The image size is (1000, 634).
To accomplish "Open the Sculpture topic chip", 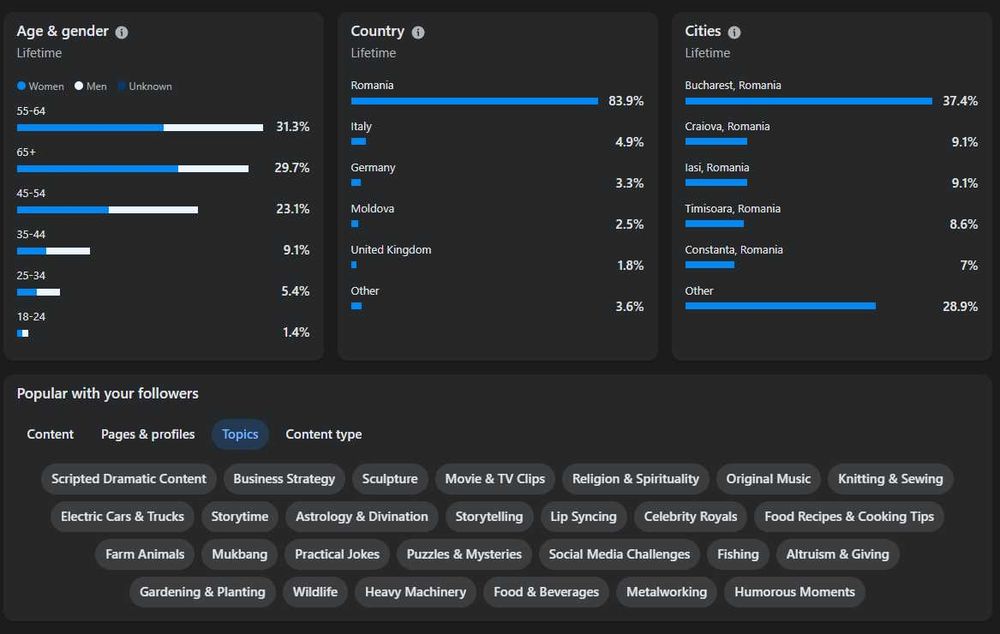I will [x=390, y=479].
